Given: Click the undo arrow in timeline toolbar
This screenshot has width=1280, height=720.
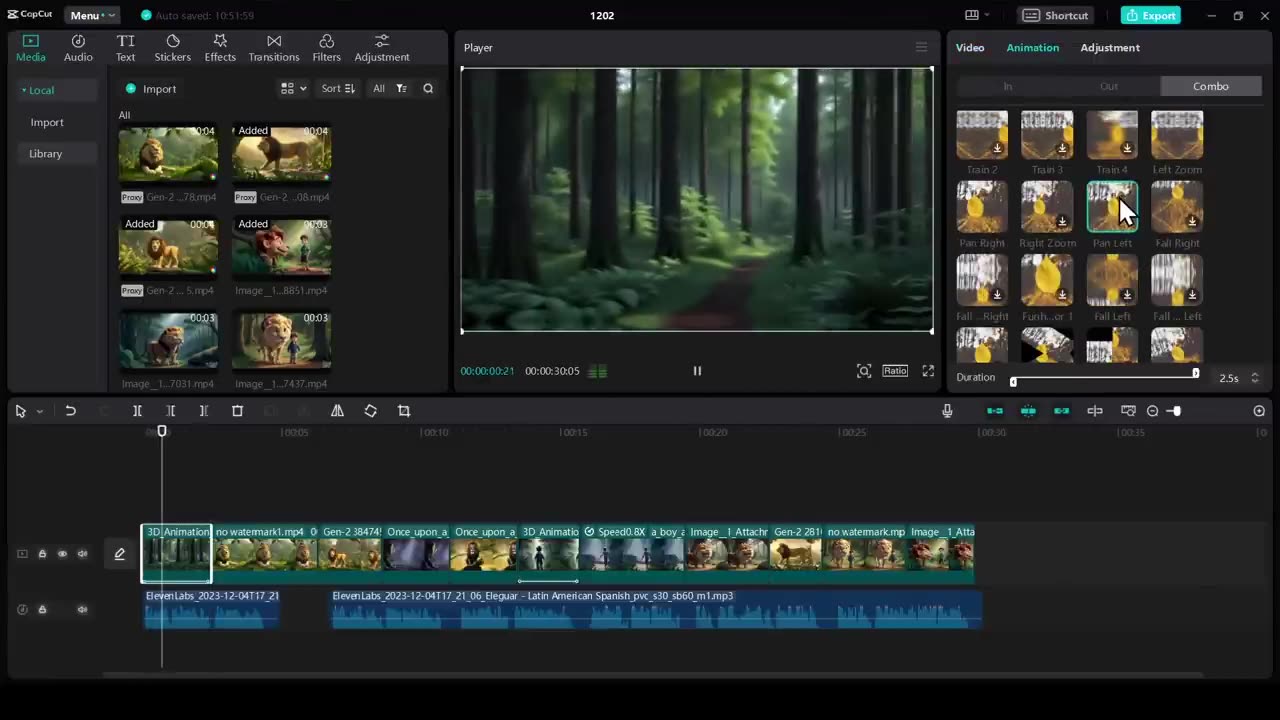Looking at the screenshot, I should pyautogui.click(x=70, y=411).
